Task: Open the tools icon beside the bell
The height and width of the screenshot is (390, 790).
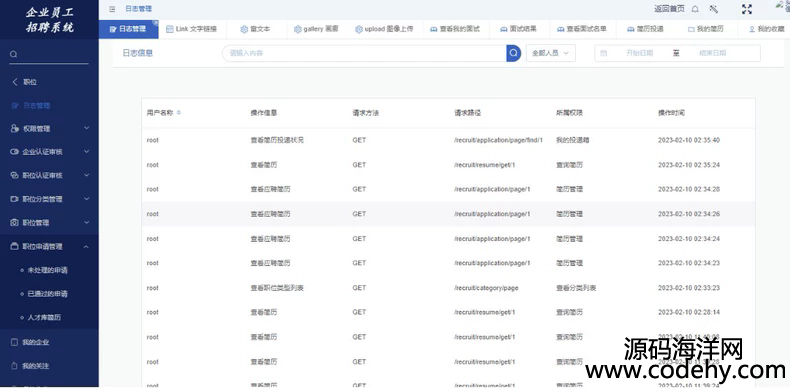Action: (x=713, y=9)
